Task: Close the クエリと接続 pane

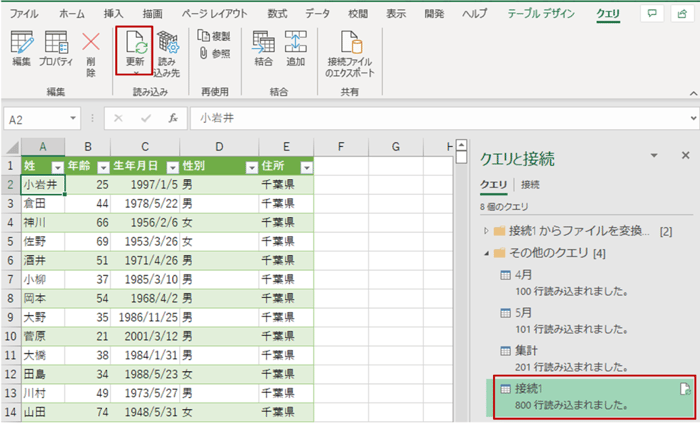Action: tap(686, 155)
